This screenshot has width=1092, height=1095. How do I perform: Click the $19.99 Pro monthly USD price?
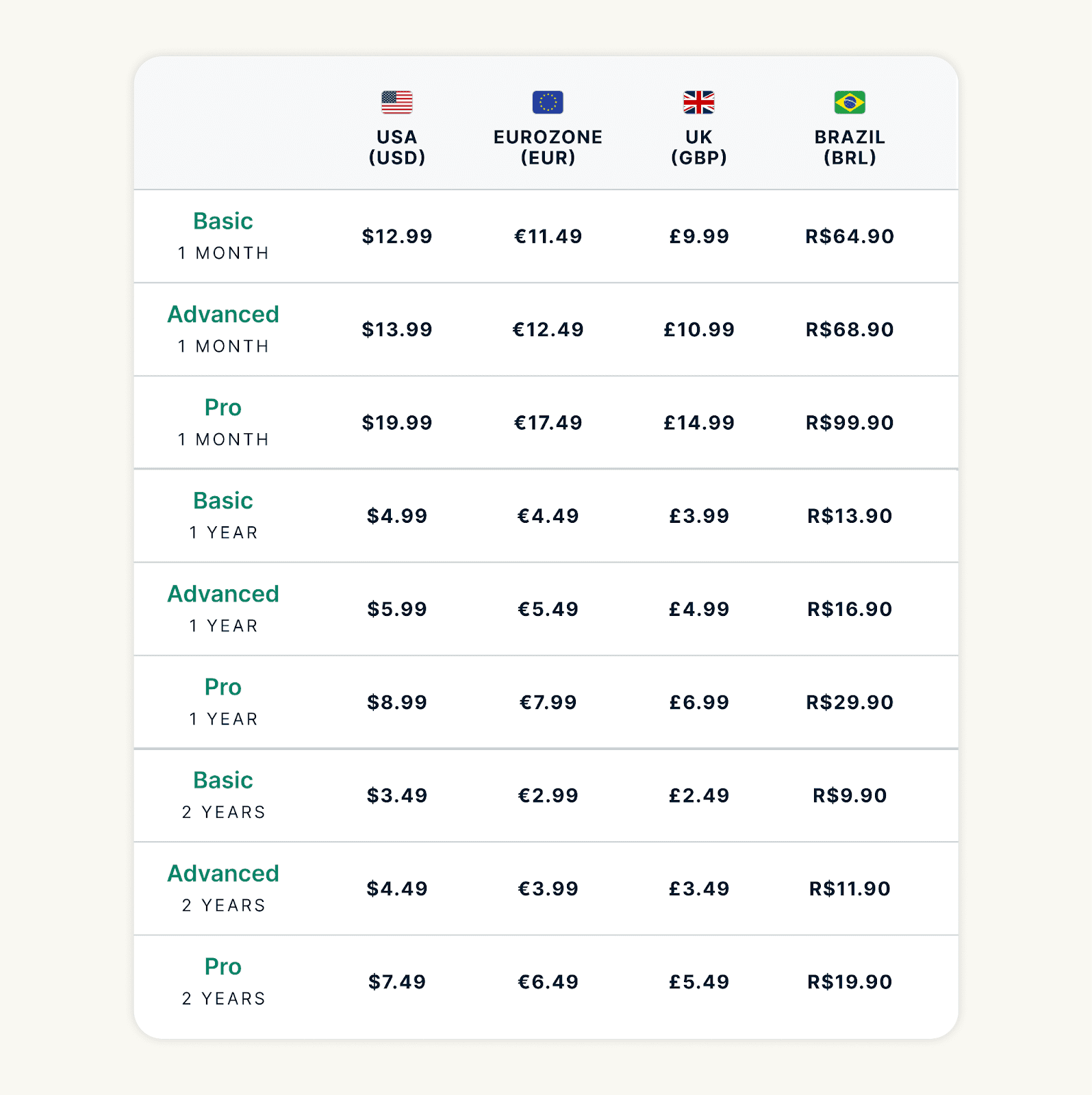pos(397,422)
